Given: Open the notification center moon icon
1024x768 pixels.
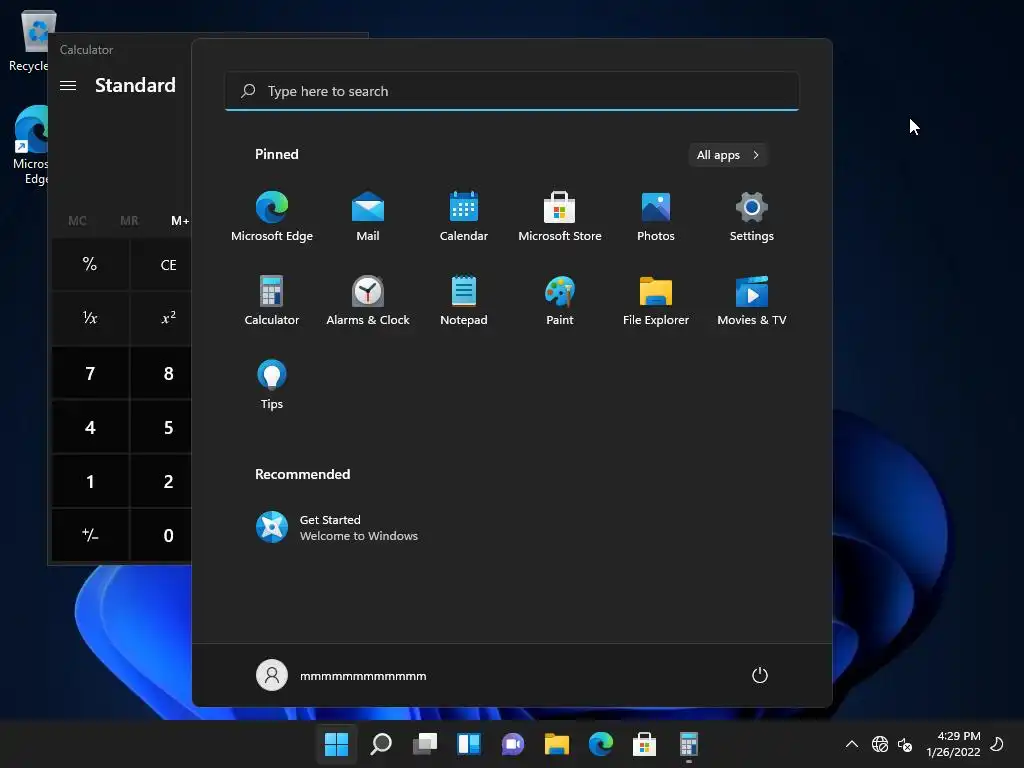Looking at the screenshot, I should [x=997, y=744].
